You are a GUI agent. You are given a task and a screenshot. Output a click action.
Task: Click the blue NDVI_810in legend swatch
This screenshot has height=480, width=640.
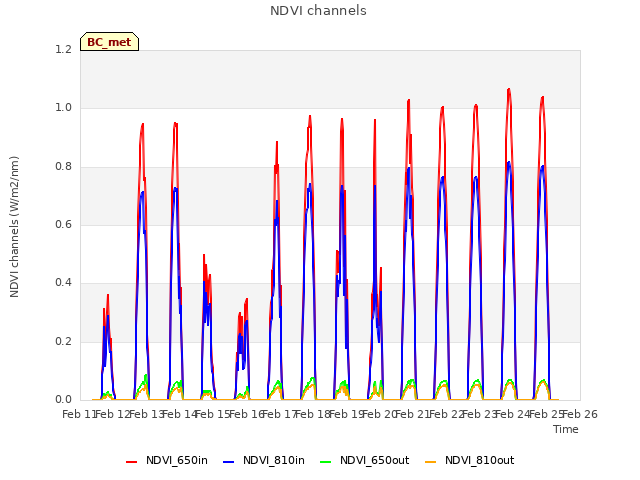(x=229, y=462)
